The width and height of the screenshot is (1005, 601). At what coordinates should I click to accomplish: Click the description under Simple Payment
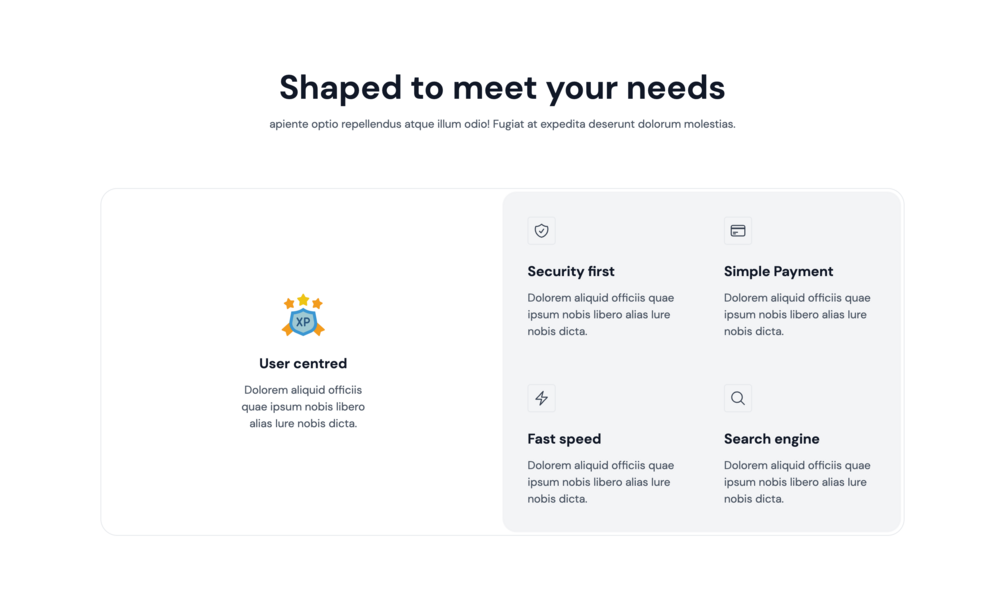(797, 315)
